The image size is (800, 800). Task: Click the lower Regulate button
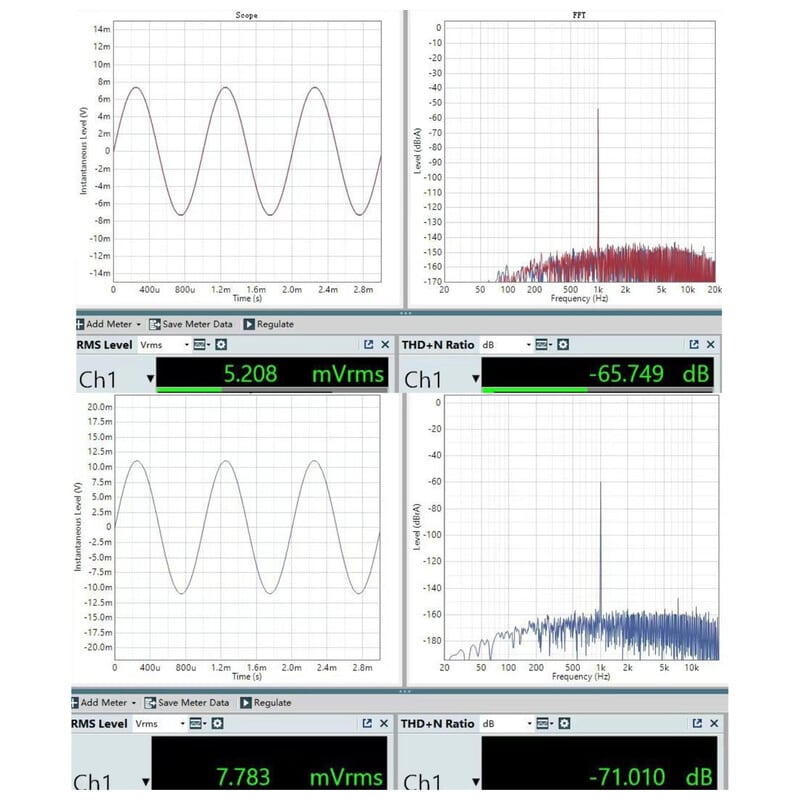tap(265, 702)
